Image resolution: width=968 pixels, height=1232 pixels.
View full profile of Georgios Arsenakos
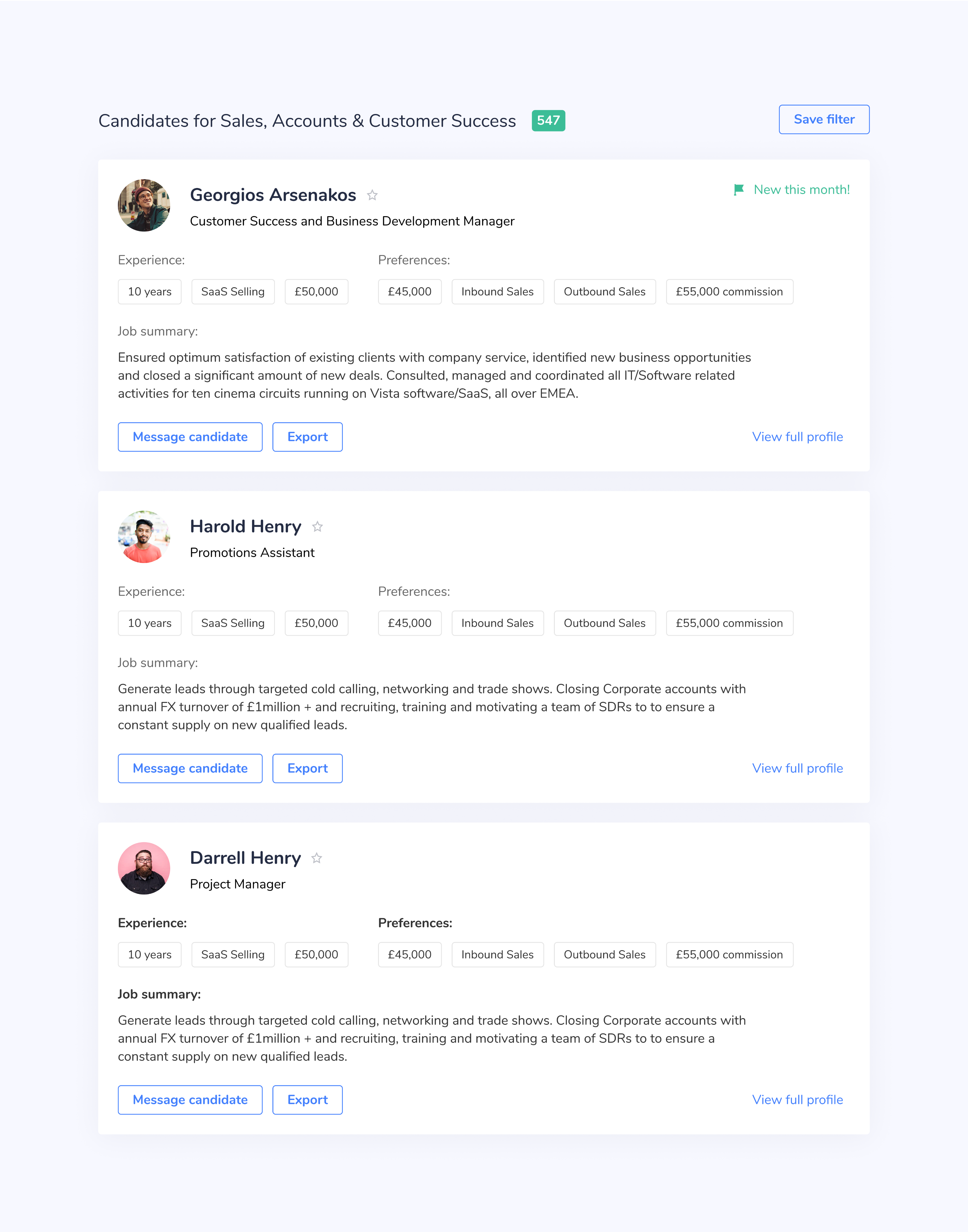[797, 437]
